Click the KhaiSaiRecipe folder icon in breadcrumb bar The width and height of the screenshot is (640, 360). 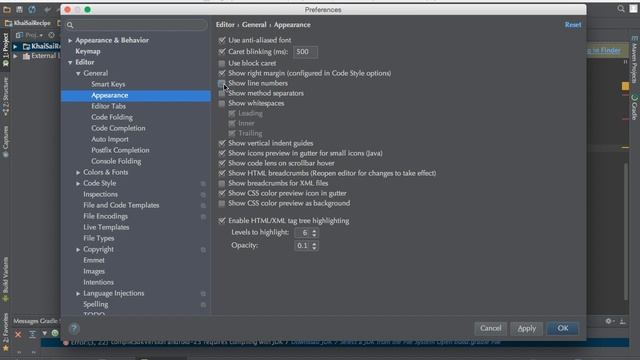tap(8, 23)
